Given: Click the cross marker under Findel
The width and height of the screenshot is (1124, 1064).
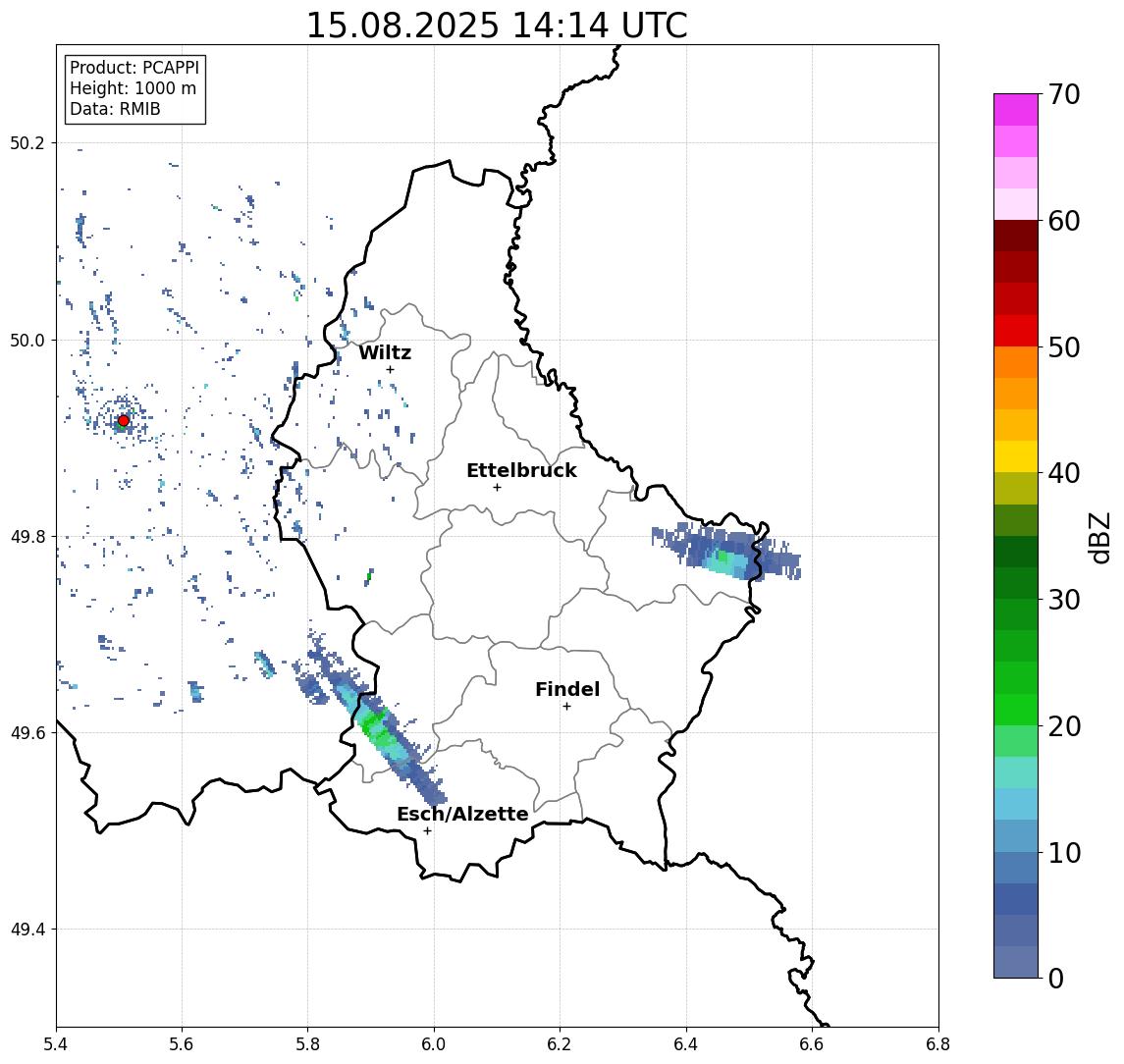Looking at the screenshot, I should [566, 707].
